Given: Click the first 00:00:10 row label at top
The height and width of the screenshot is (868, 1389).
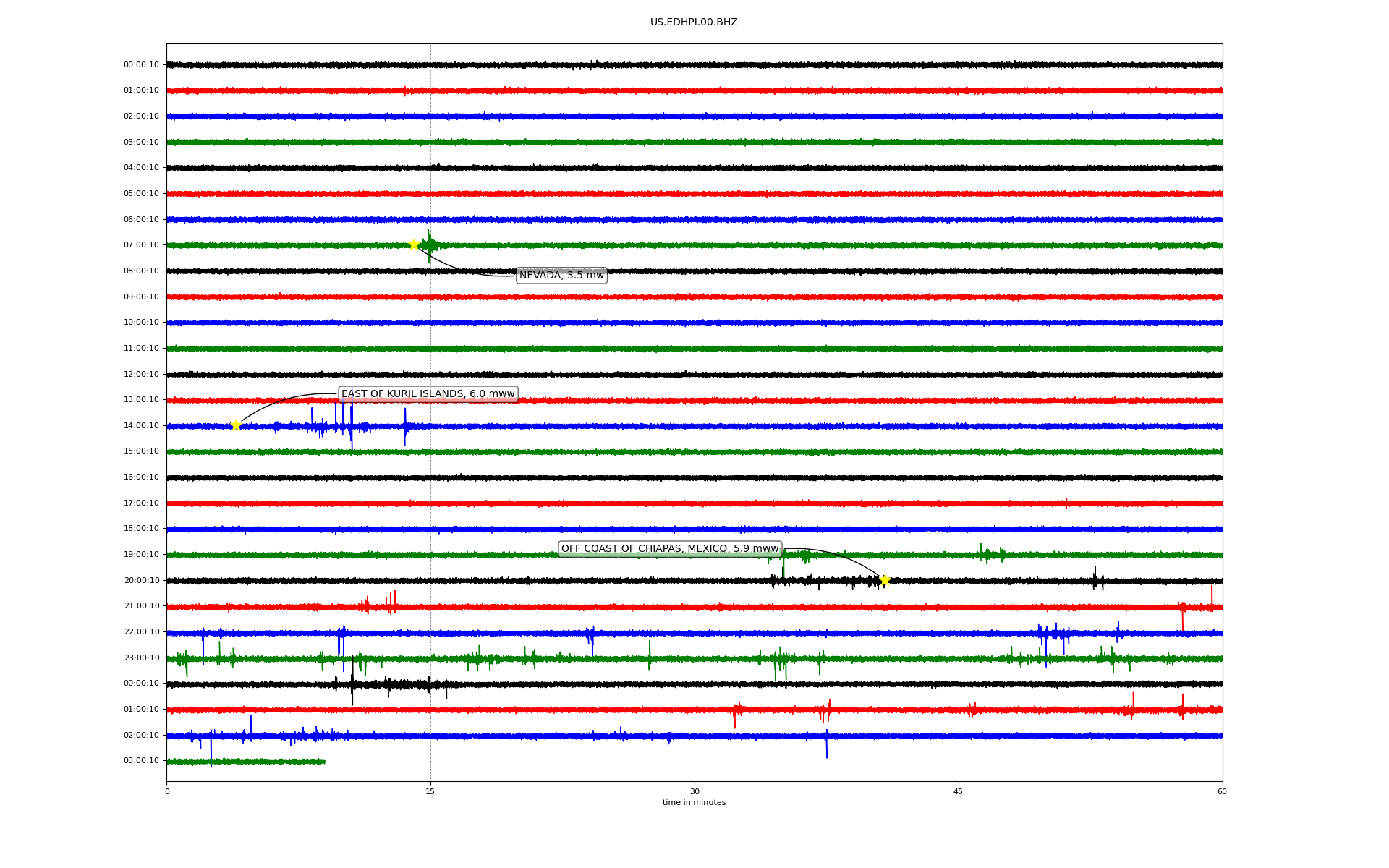Looking at the screenshot, I should tap(141, 65).
